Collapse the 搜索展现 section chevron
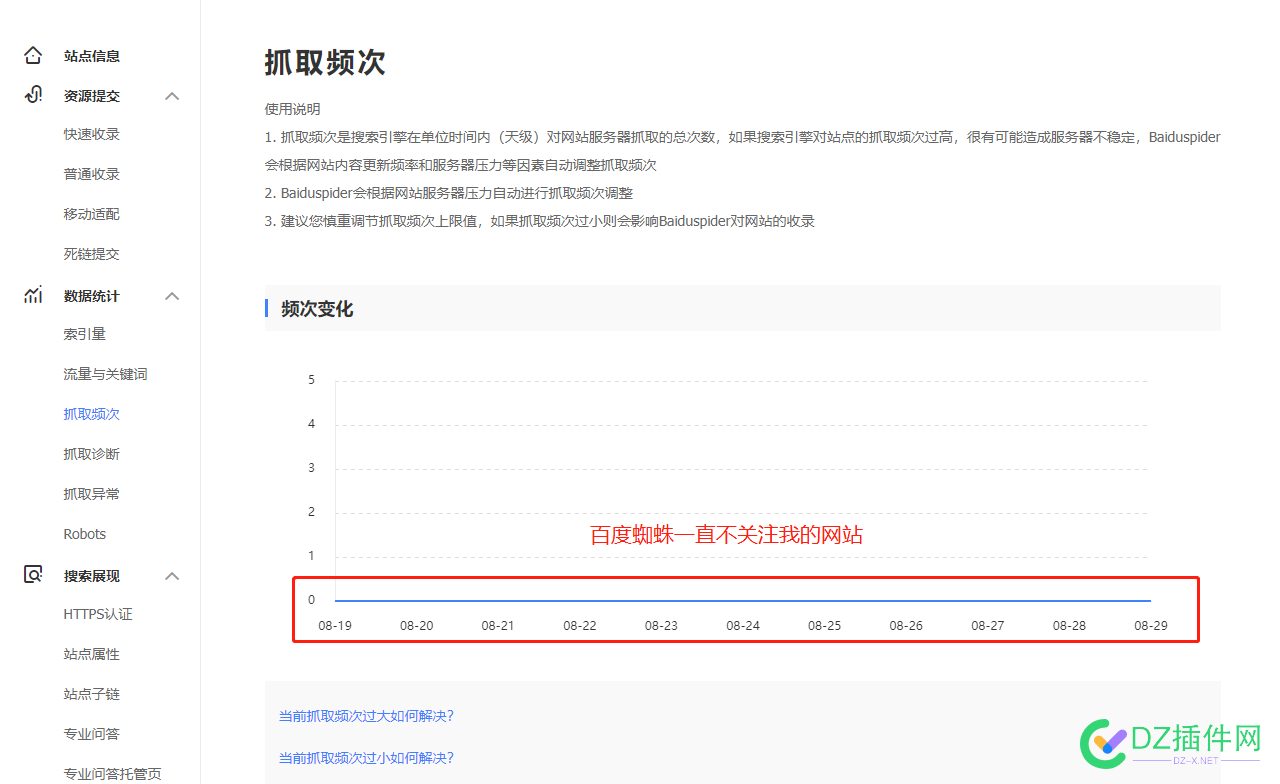Viewport: 1280px width, 784px height. point(172,576)
